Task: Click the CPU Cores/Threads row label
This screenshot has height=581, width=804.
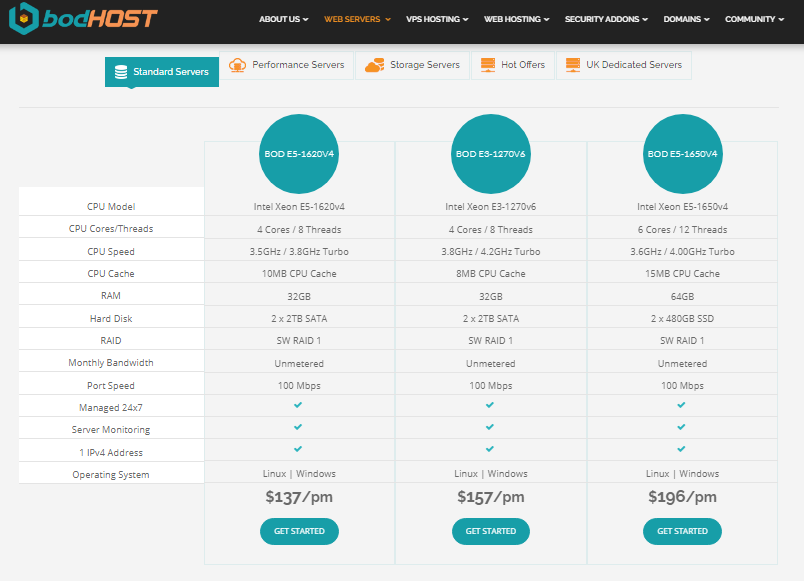Action: [x=111, y=229]
